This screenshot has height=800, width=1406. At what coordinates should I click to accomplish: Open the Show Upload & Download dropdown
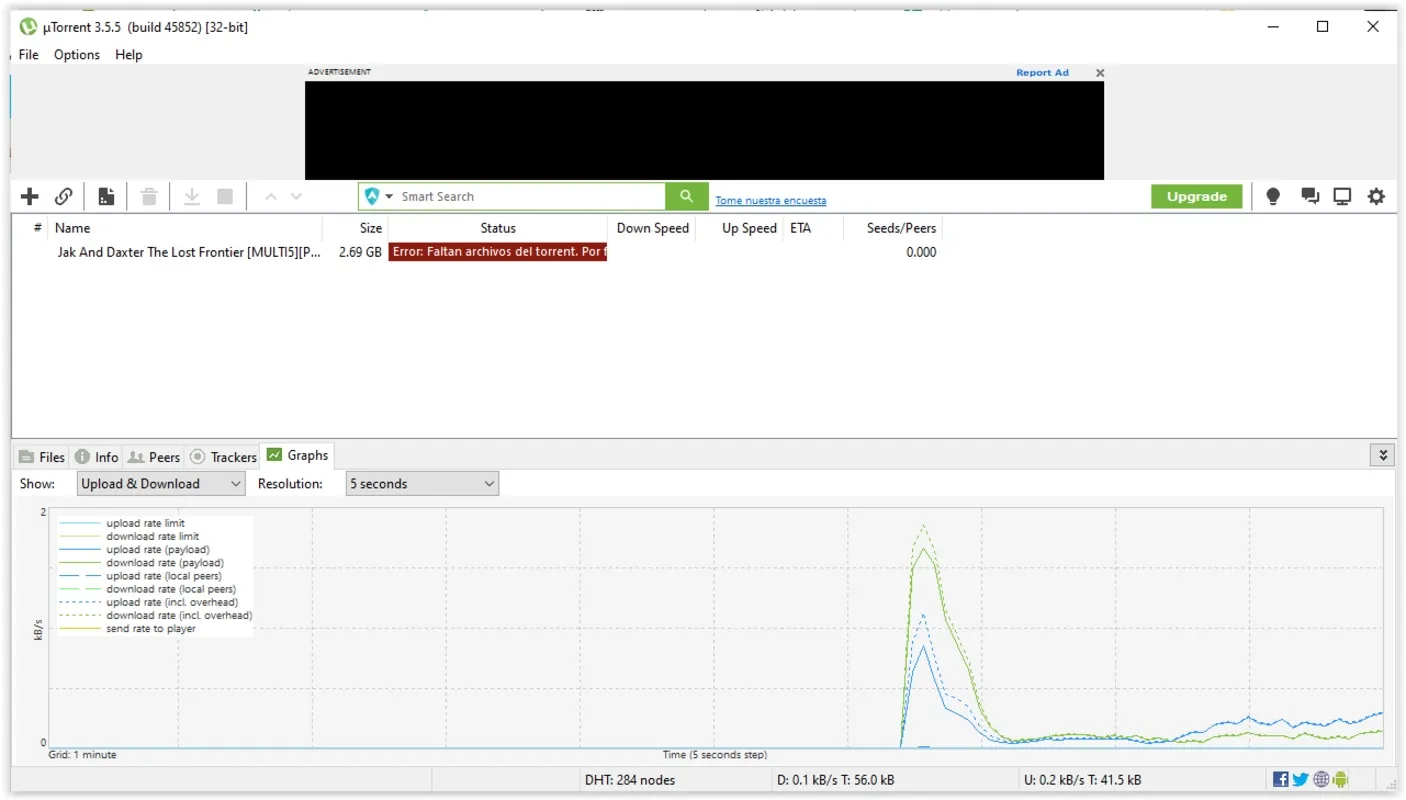[x=161, y=484]
